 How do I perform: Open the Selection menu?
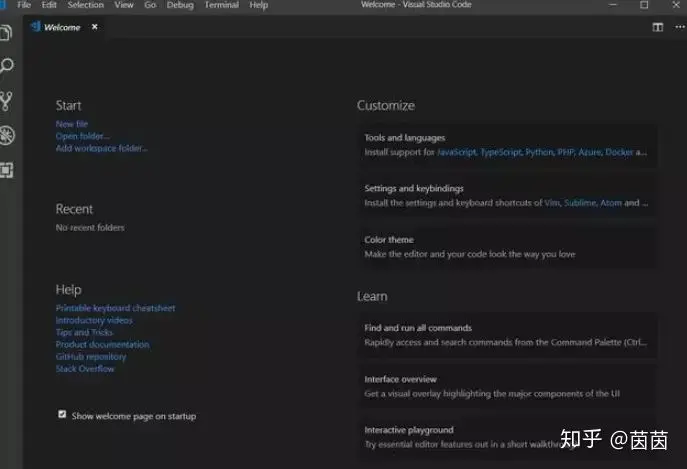[85, 5]
